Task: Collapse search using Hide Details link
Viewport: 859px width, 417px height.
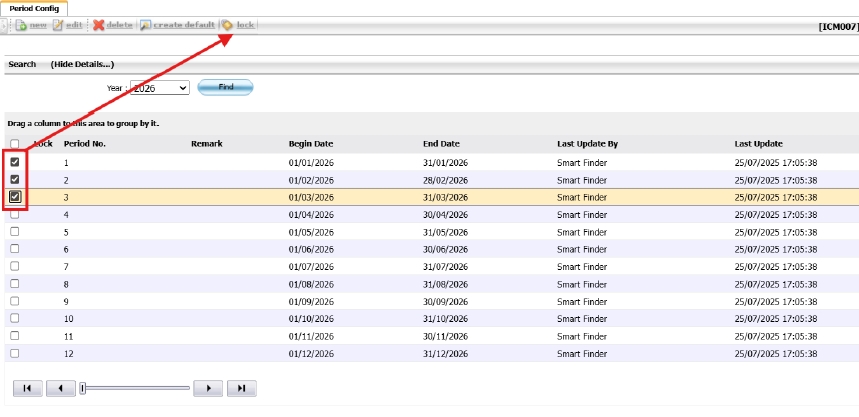Action: click(82, 64)
